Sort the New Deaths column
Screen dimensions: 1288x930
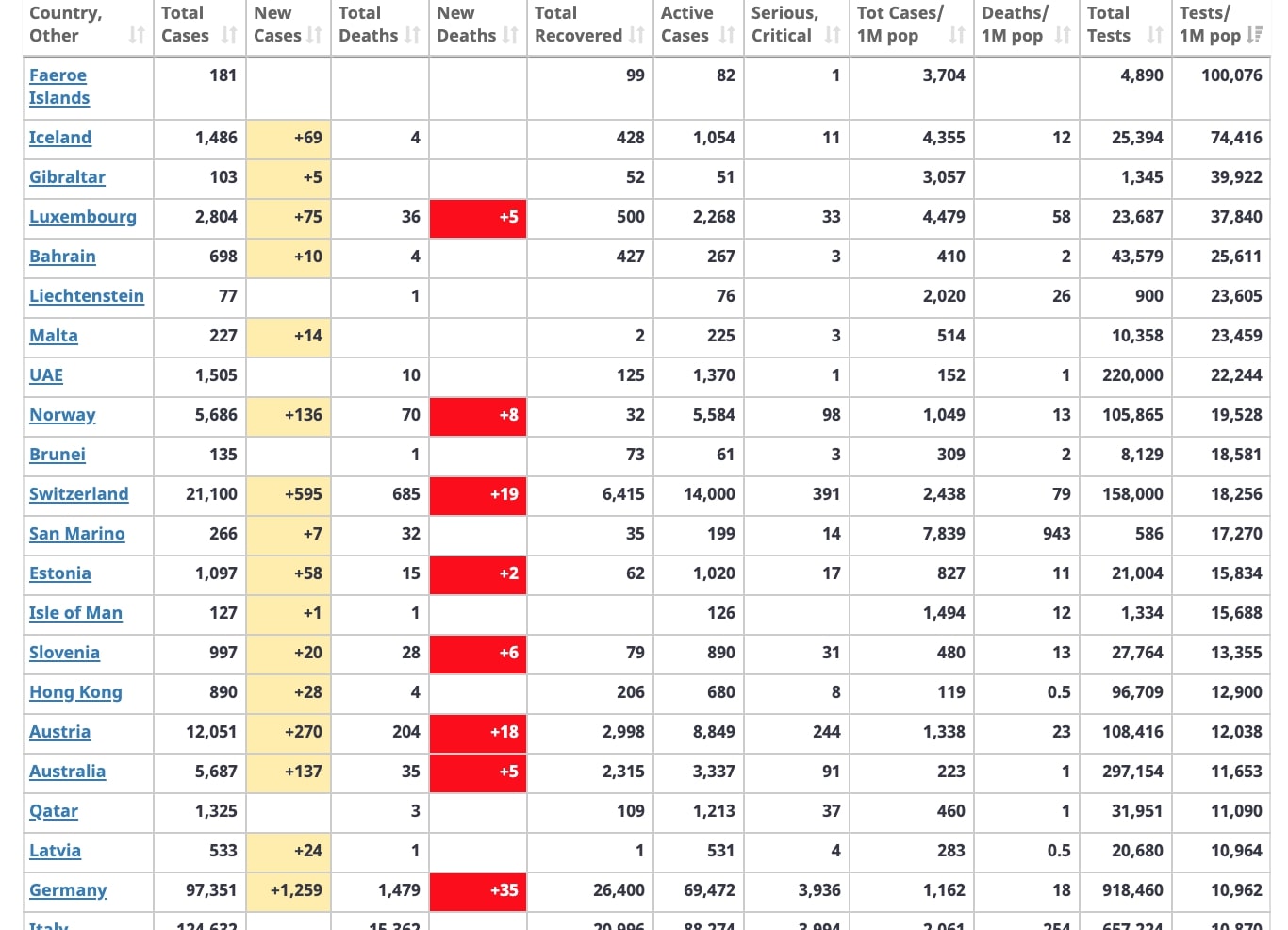(511, 36)
